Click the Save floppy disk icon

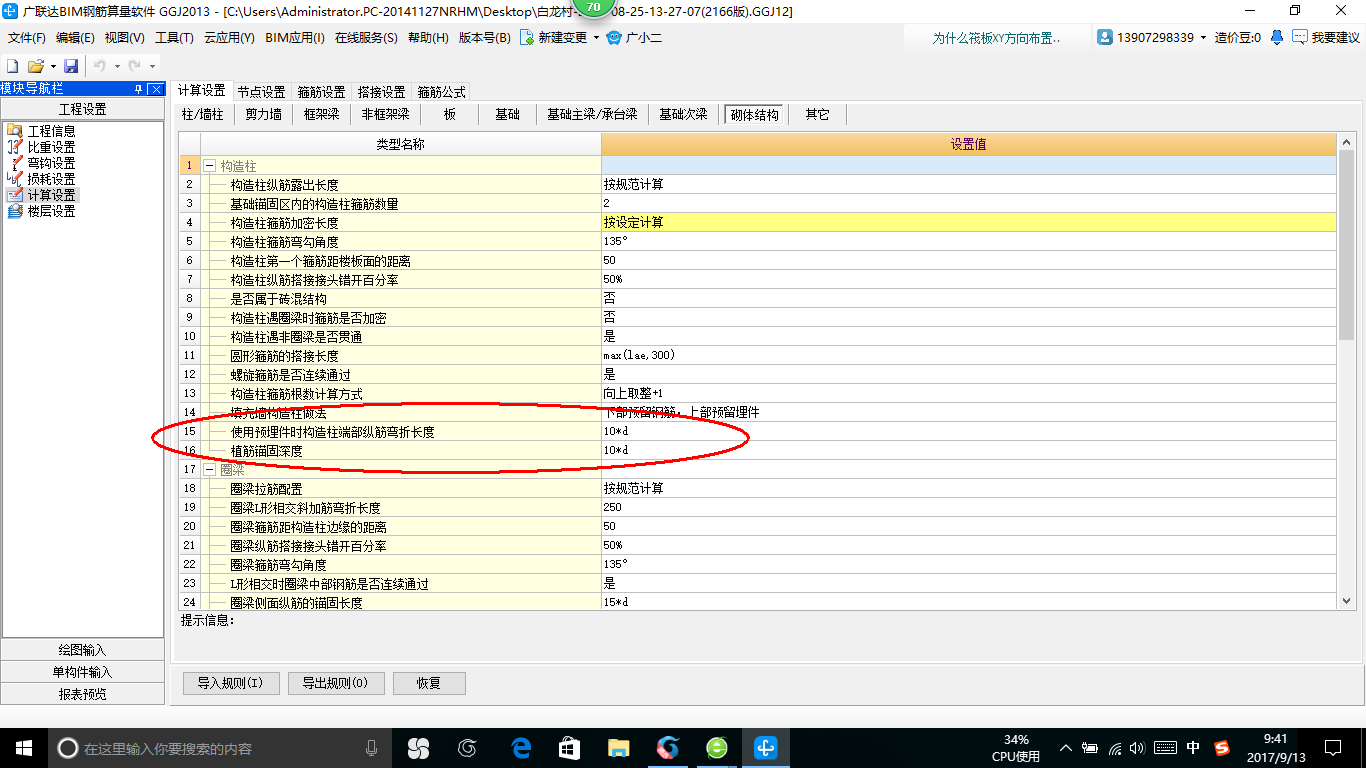[71, 65]
